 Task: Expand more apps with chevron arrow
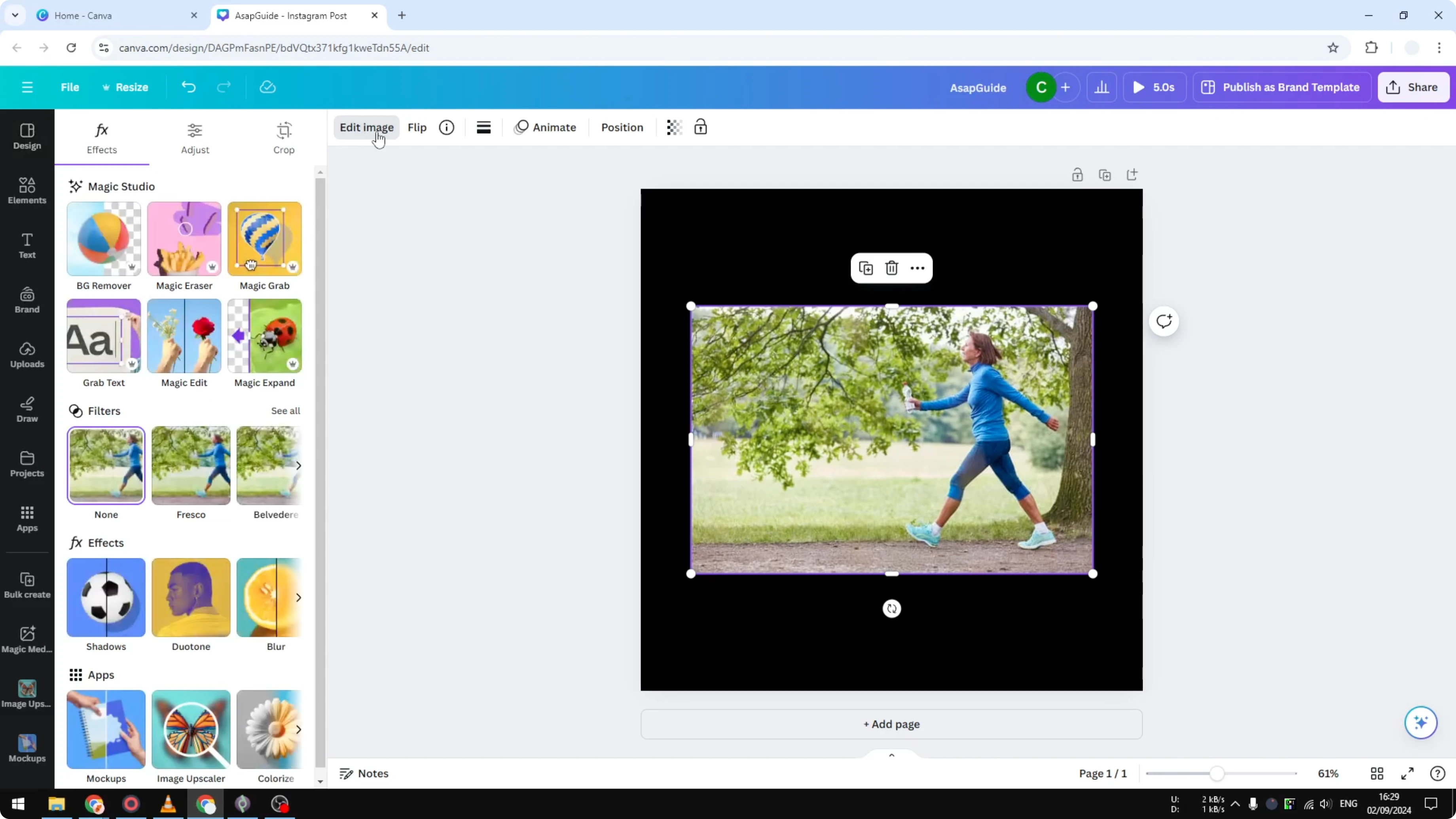pyautogui.click(x=298, y=730)
